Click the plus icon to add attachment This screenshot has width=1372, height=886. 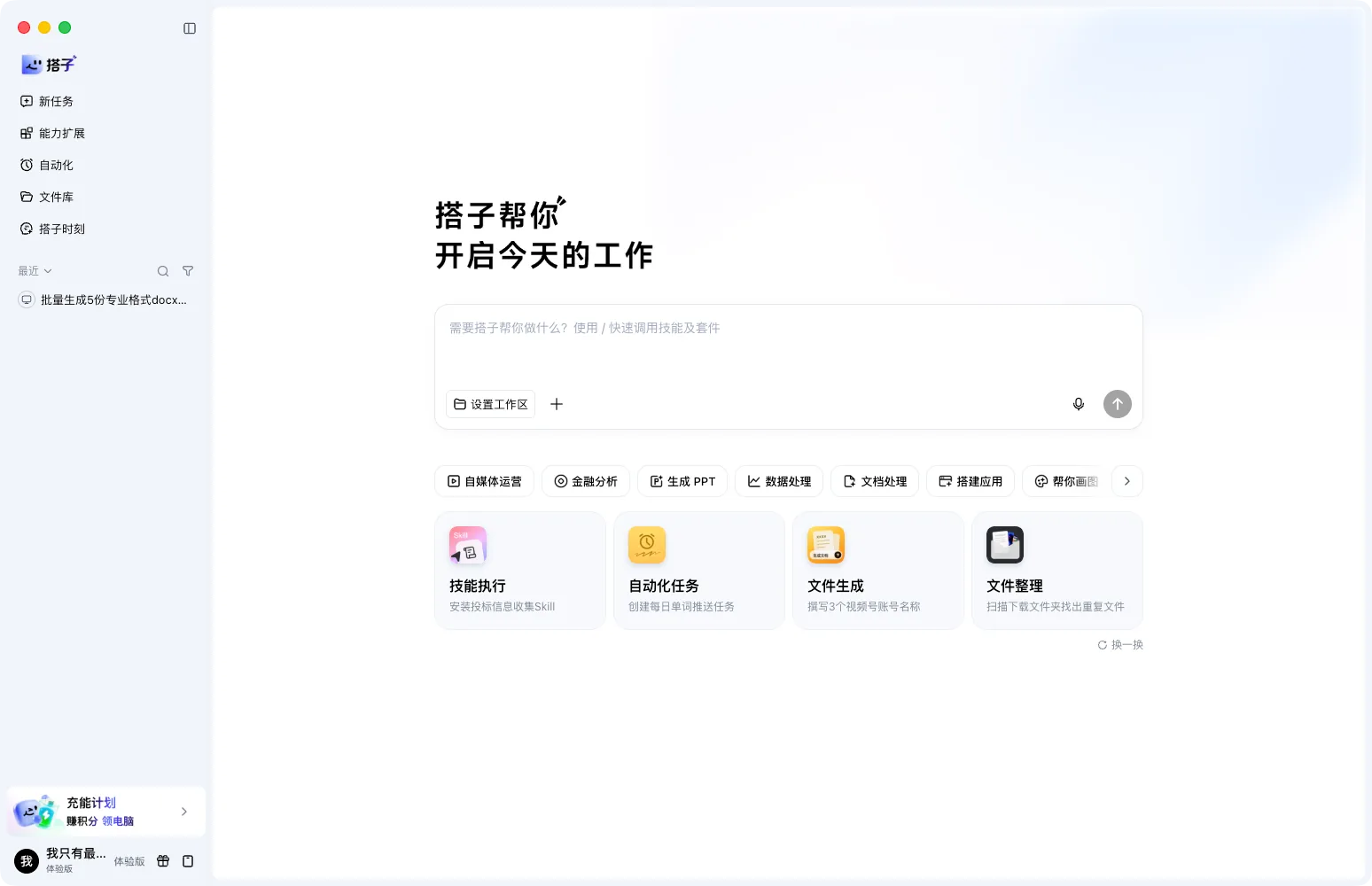point(557,404)
